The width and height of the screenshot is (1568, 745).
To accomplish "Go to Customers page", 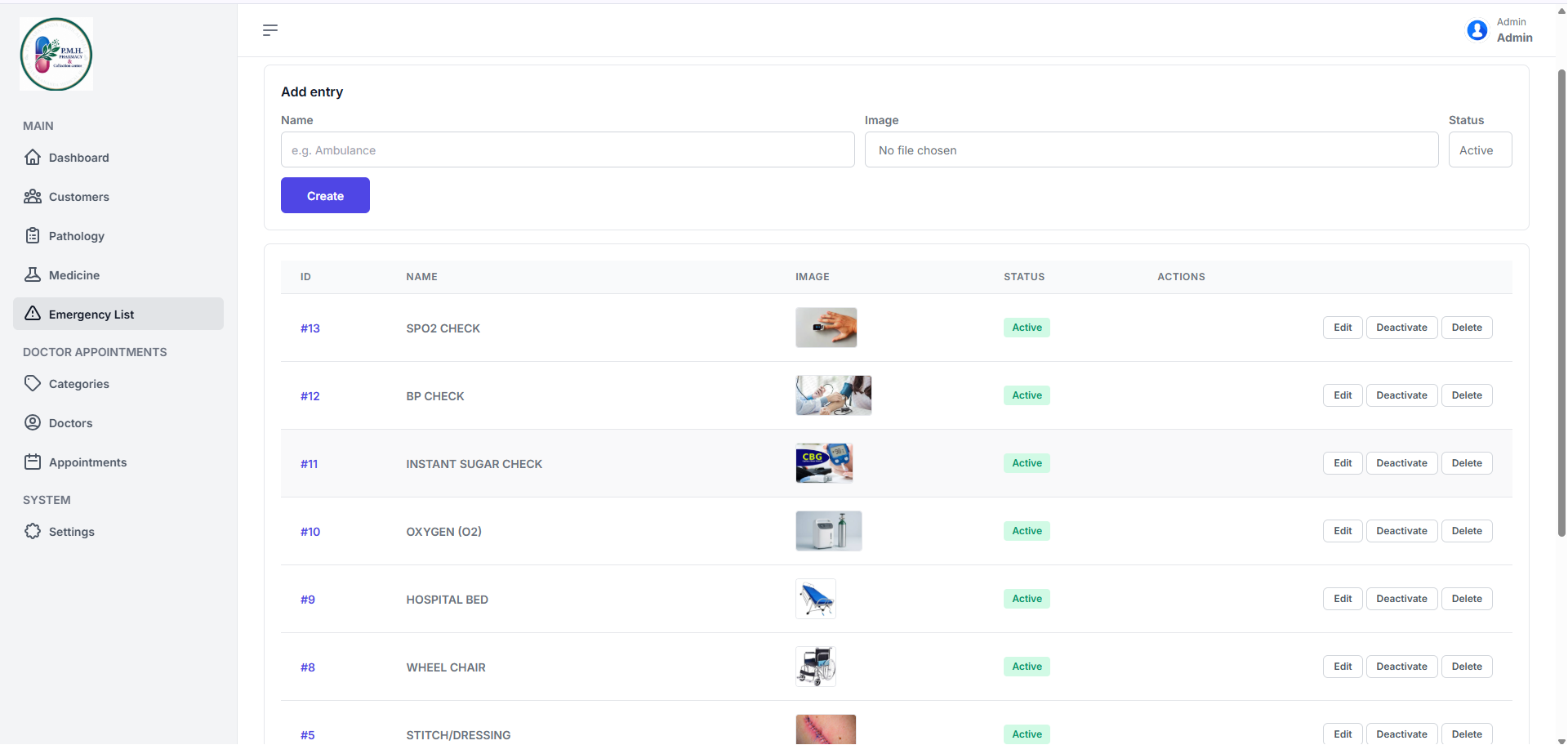I will pos(118,196).
